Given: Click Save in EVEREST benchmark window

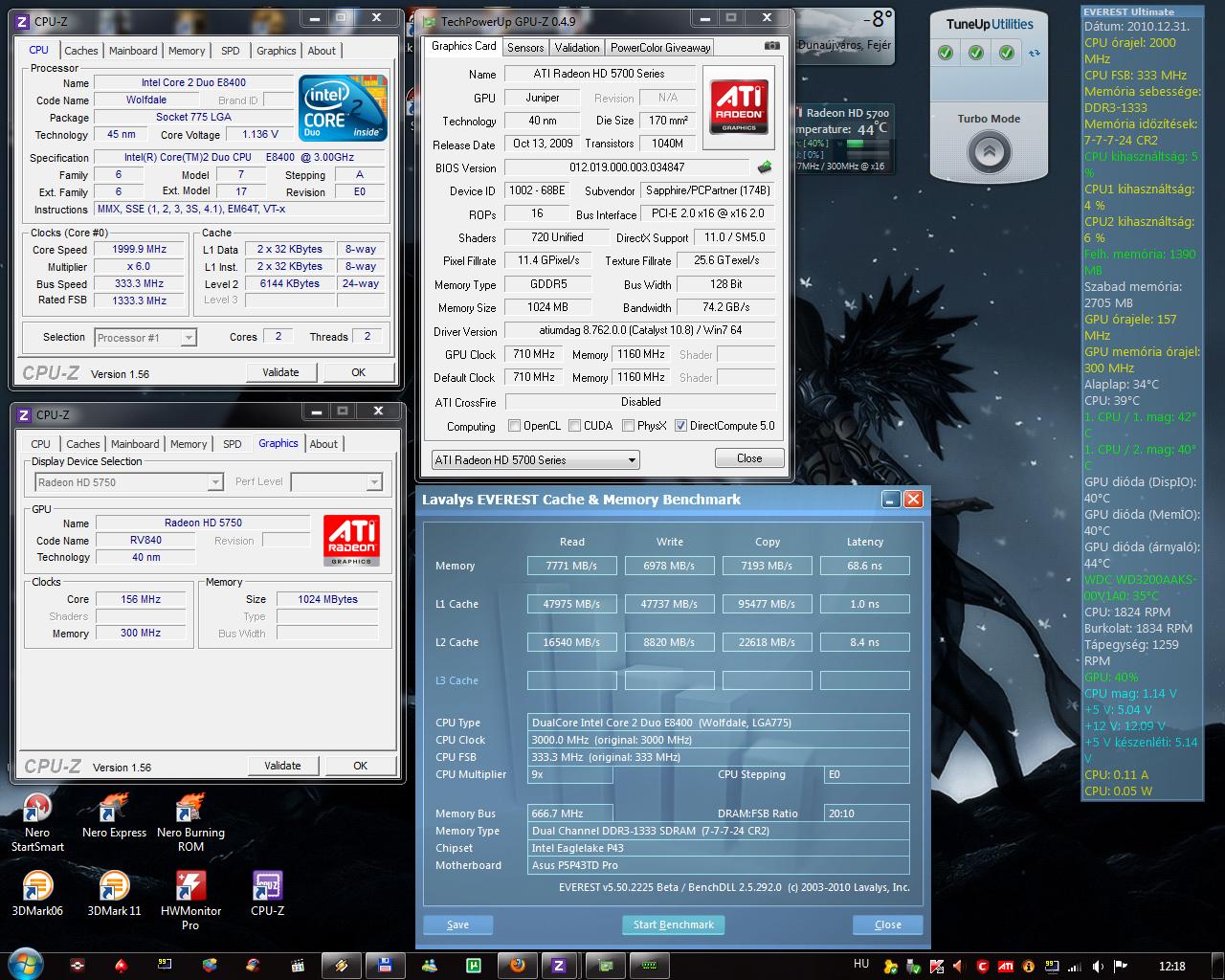Looking at the screenshot, I should [x=458, y=924].
